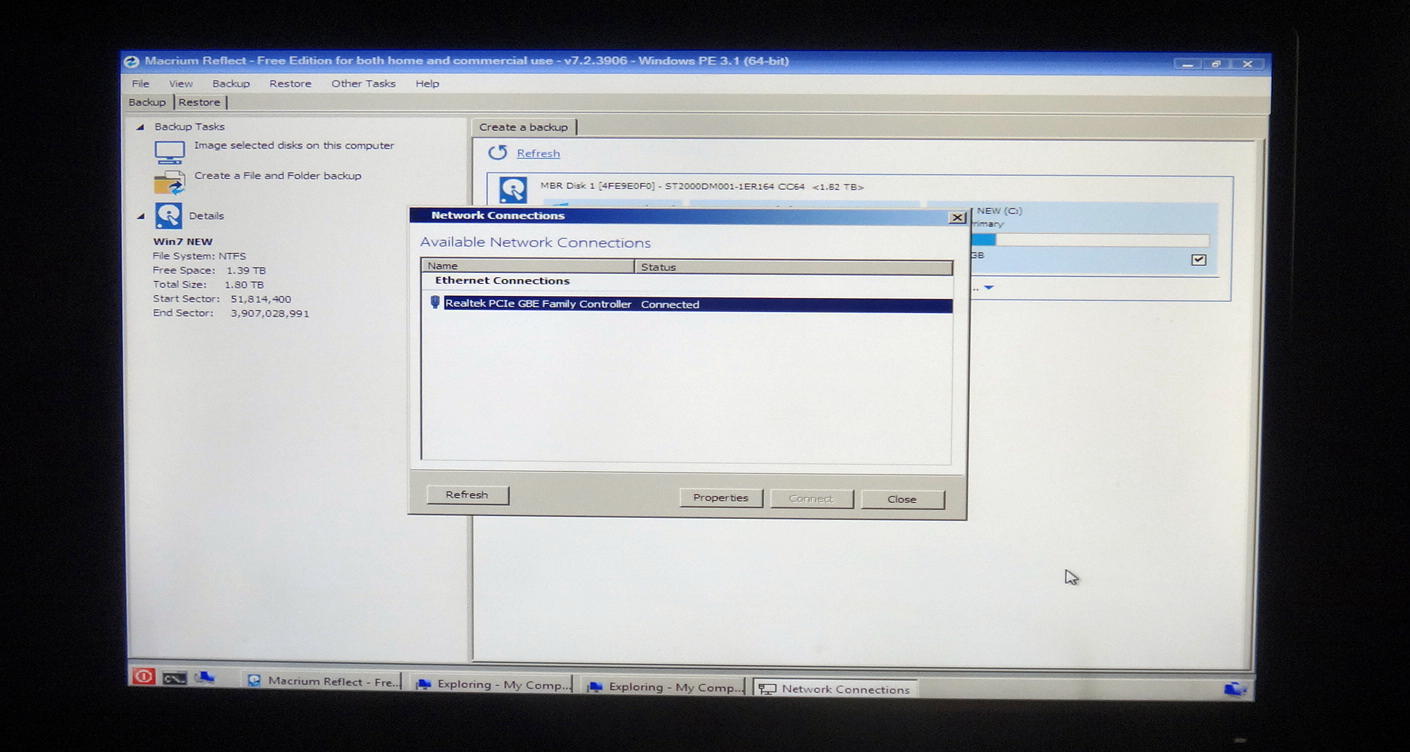Click the MBR Disk 1 ST2000DM001 label
The height and width of the screenshot is (752, 1410).
click(x=701, y=187)
